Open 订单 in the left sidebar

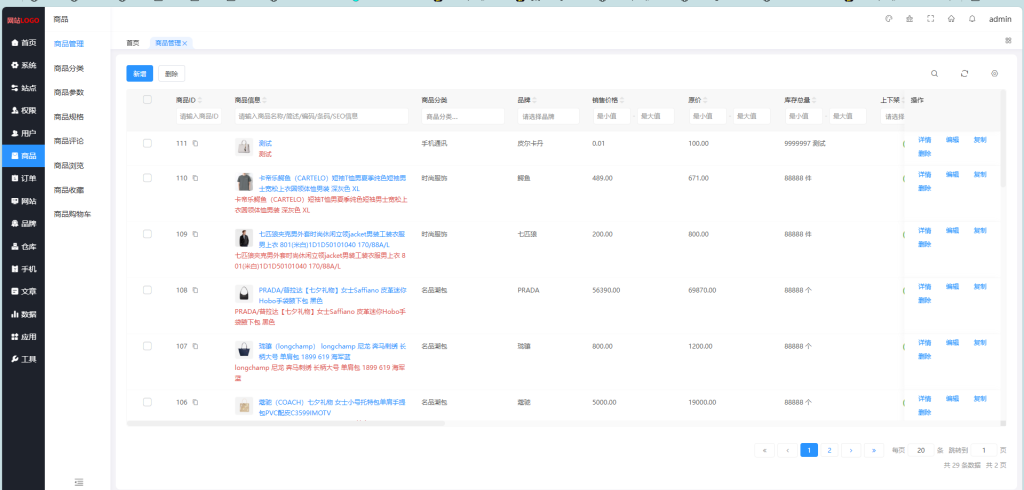coord(23,178)
